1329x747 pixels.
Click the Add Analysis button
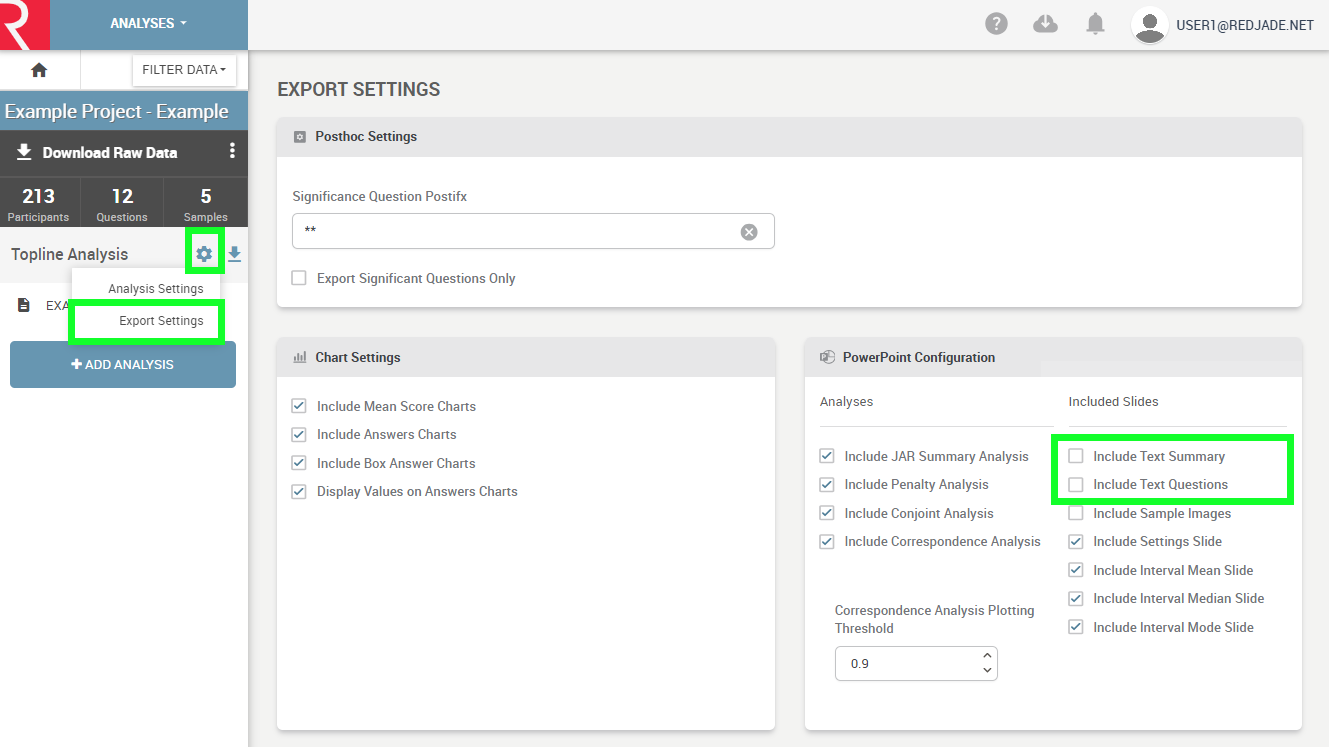(123, 365)
